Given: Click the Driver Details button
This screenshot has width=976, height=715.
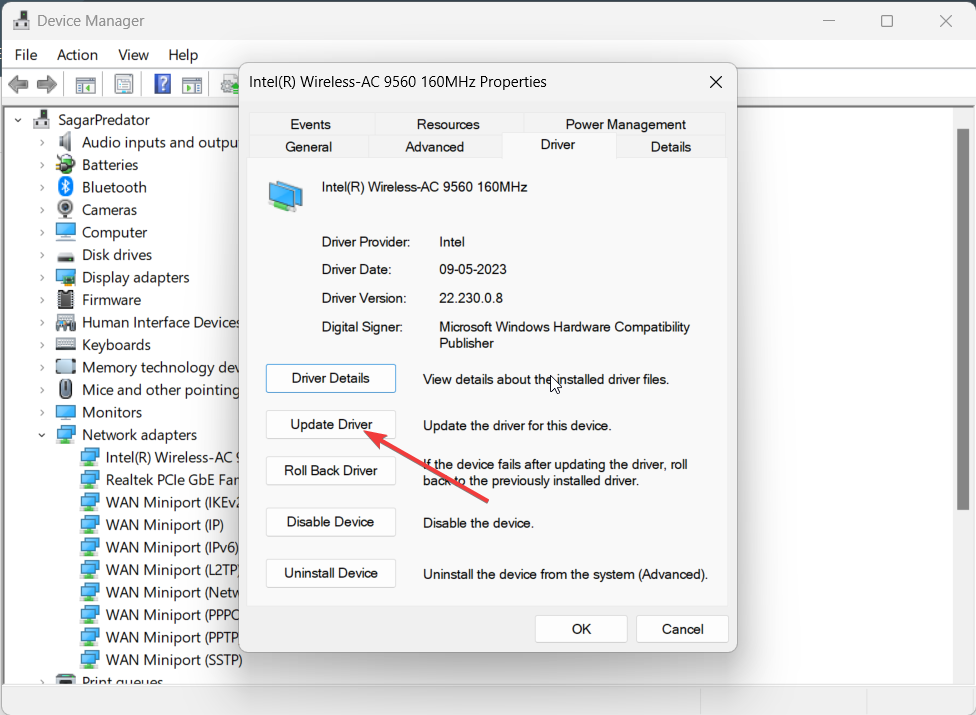Looking at the screenshot, I should click(331, 378).
